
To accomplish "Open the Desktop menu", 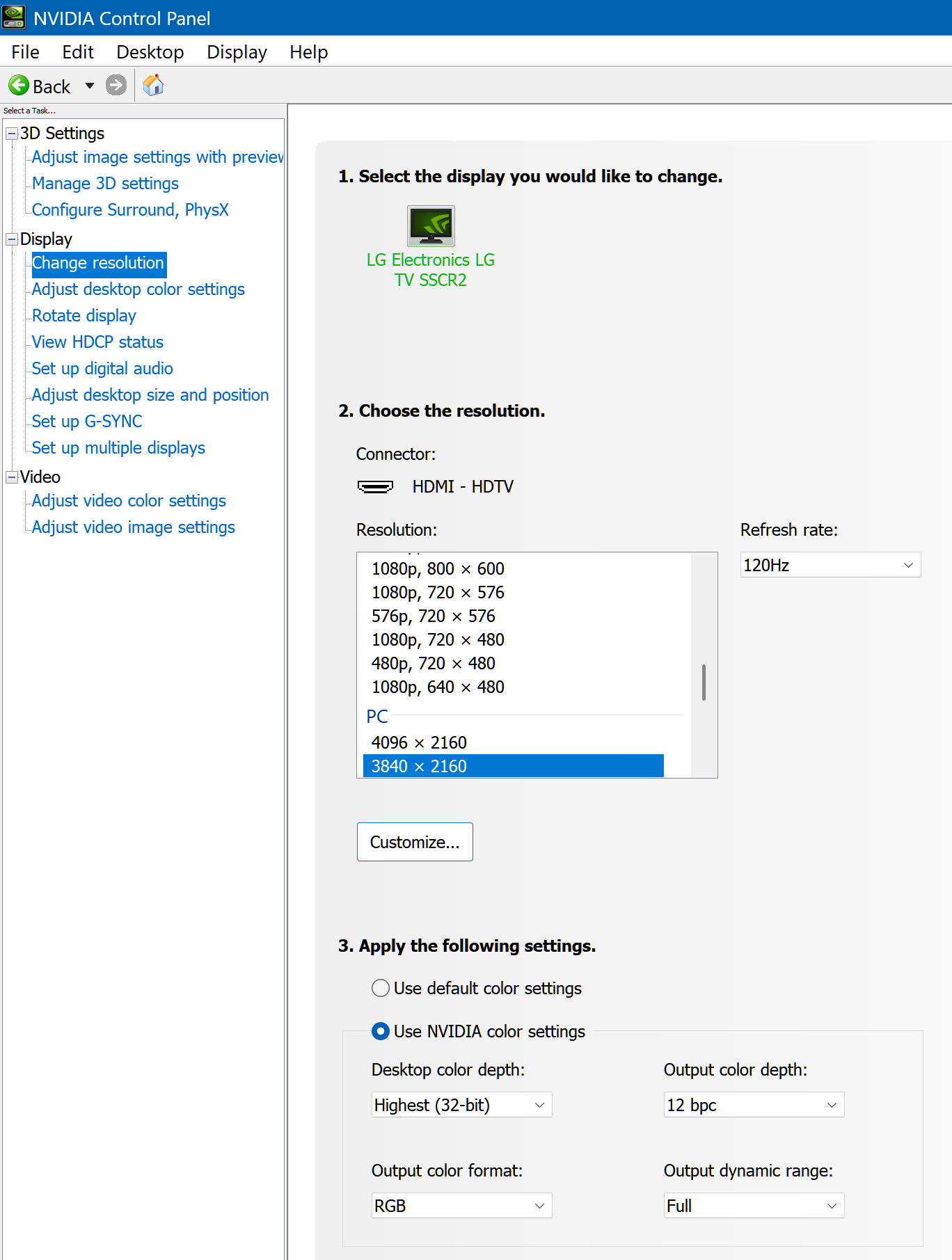I will [x=150, y=52].
